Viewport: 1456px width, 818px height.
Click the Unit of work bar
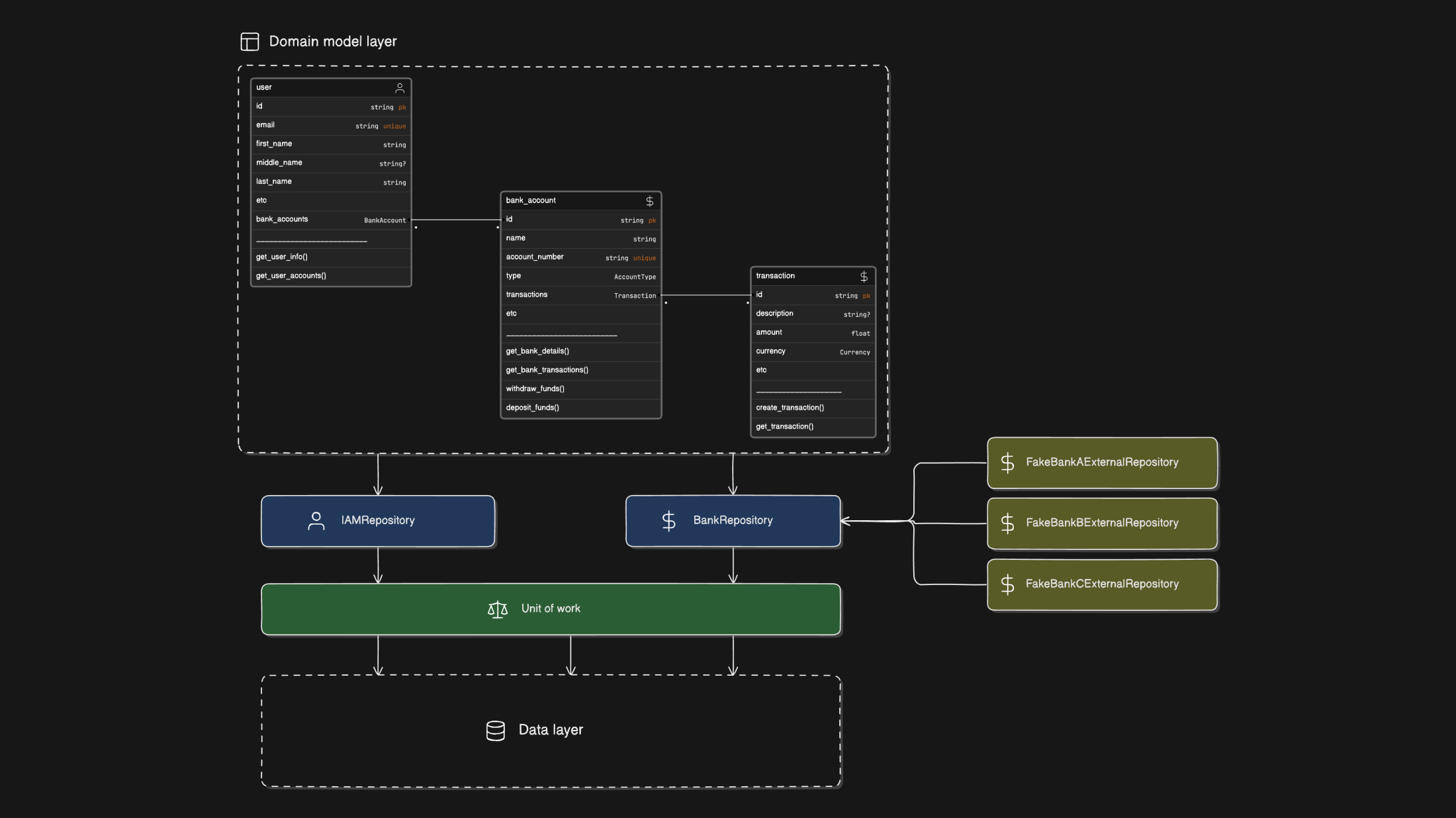551,609
